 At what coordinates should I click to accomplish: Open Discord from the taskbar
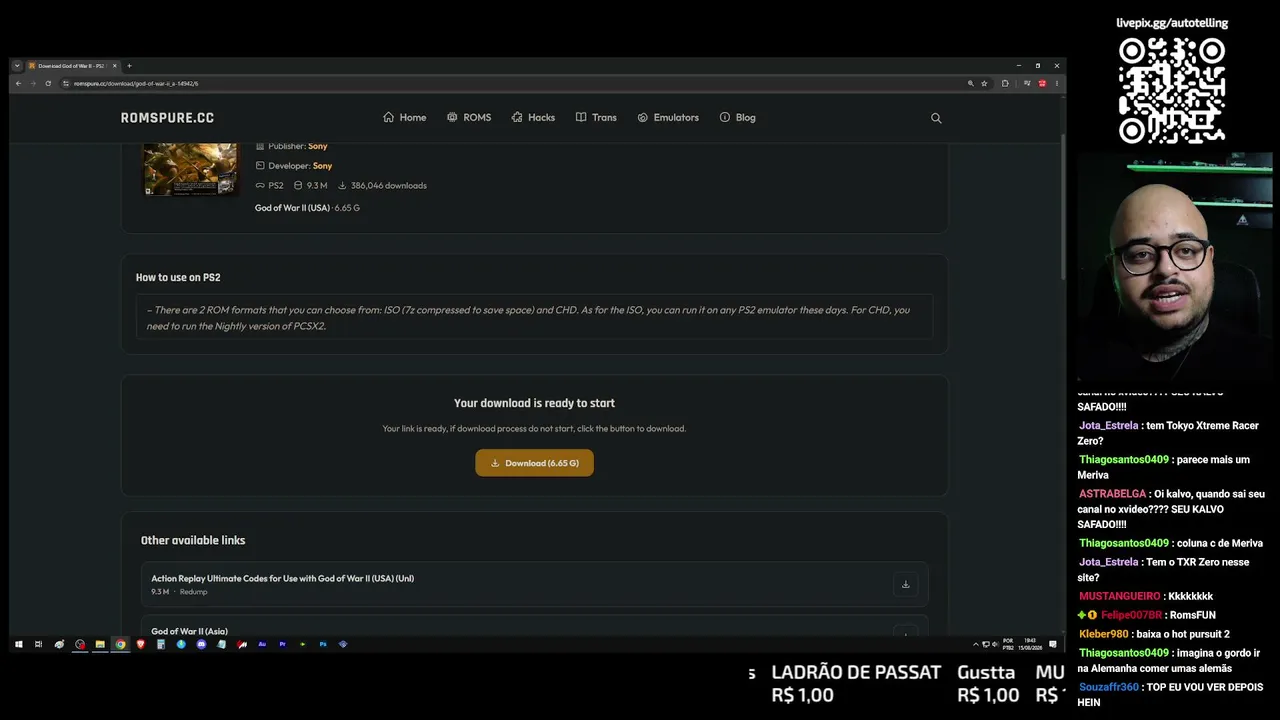[x=201, y=644]
